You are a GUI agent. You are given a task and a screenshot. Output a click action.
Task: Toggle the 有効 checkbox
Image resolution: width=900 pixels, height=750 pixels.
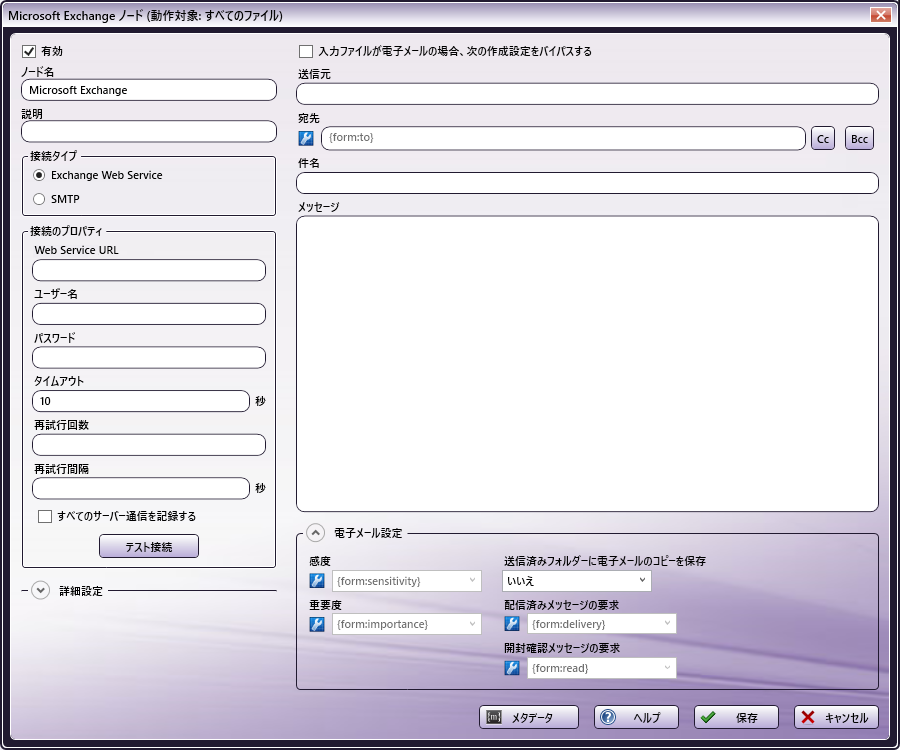click(x=29, y=52)
